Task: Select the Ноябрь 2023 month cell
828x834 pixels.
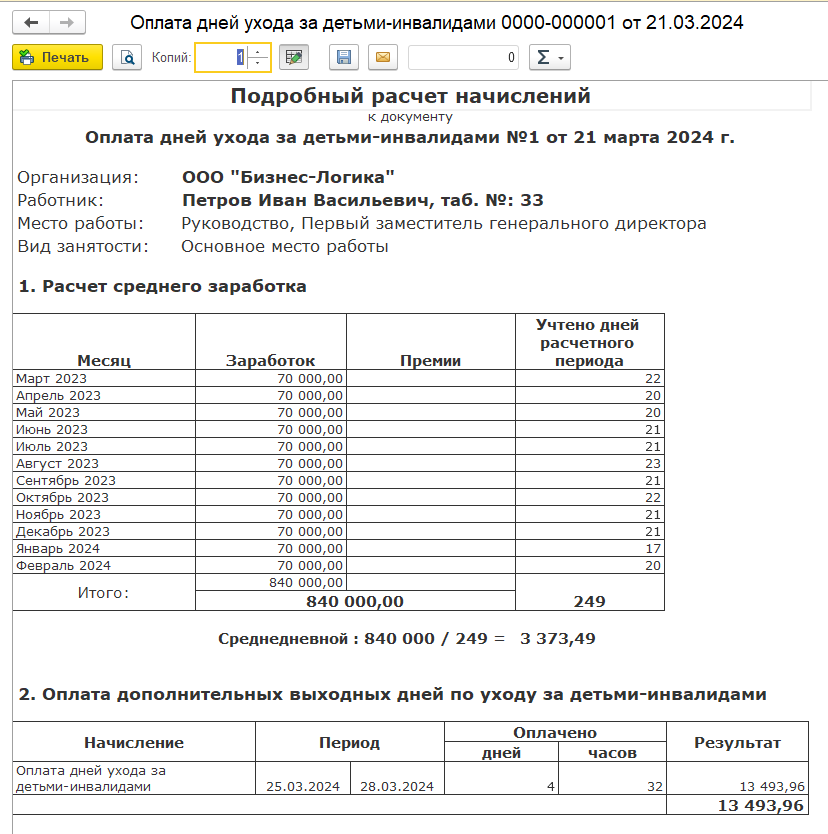Action: [104, 515]
